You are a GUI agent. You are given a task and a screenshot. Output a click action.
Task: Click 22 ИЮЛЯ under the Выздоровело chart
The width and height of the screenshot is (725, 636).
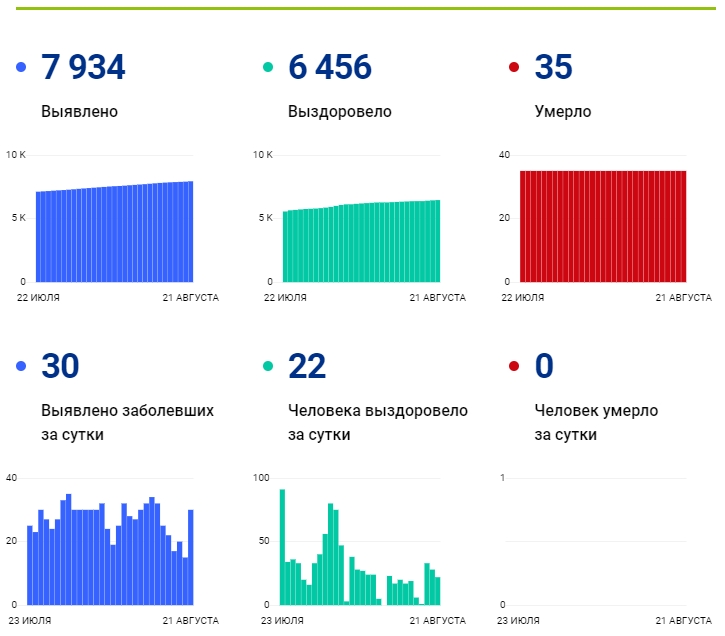point(285,298)
